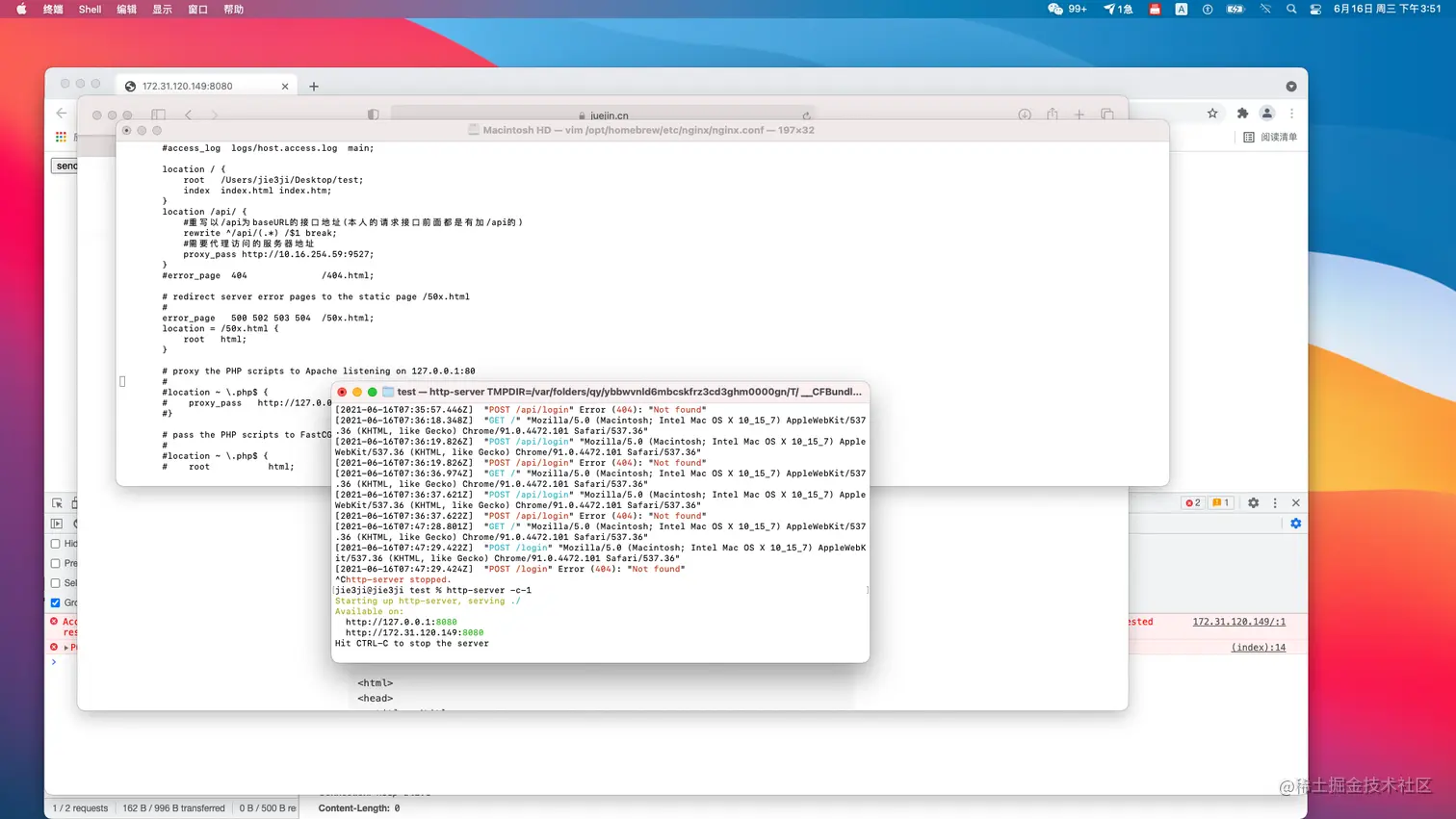This screenshot has height=819, width=1456.
Task: Open the 帮助 menu
Action: [233, 9]
